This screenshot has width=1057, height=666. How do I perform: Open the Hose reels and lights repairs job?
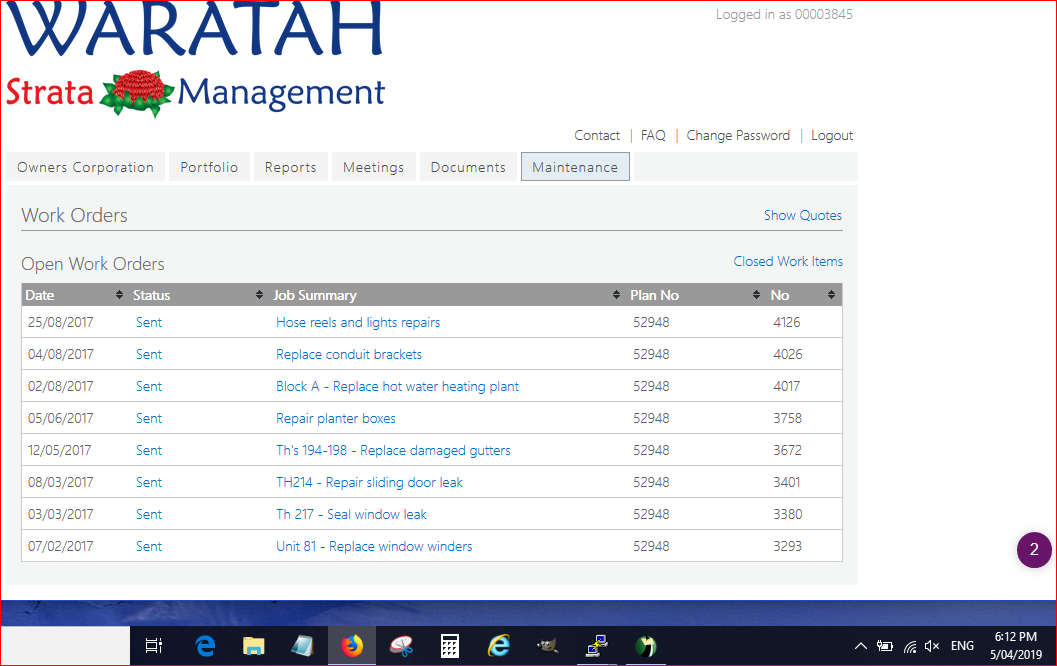pos(358,322)
